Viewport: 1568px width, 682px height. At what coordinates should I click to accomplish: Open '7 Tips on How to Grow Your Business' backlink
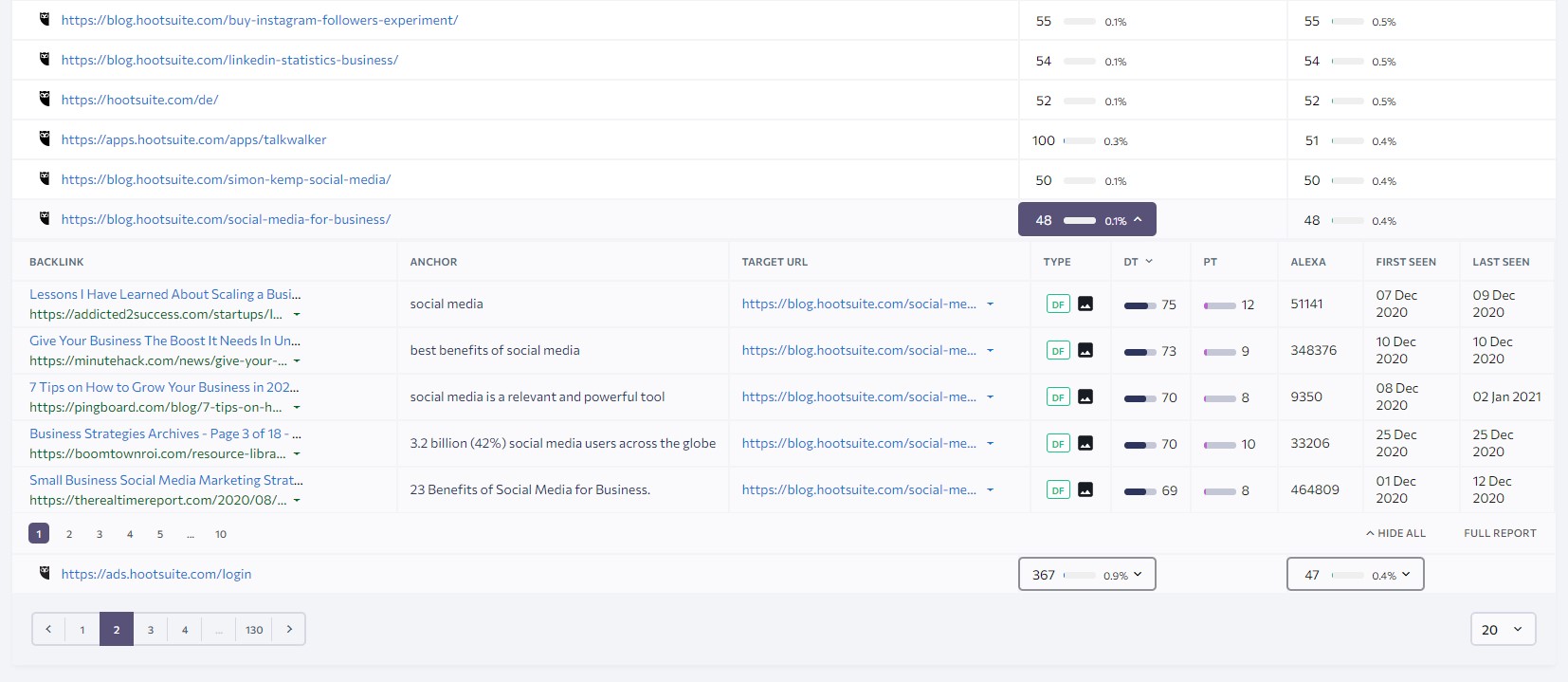tap(164, 387)
